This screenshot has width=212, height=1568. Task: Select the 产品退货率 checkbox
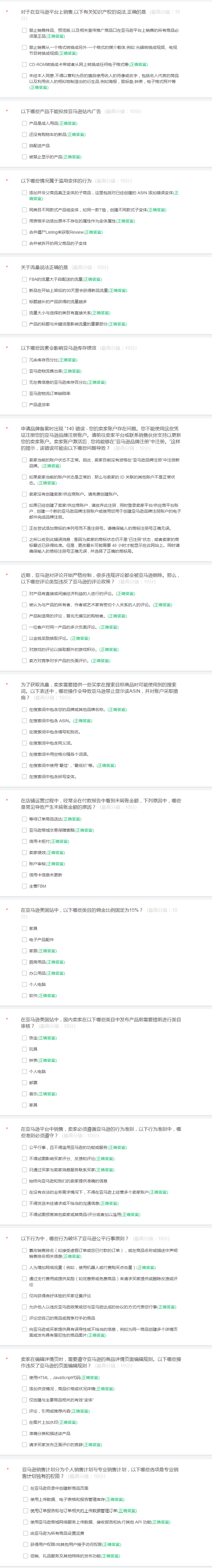[25, 404]
